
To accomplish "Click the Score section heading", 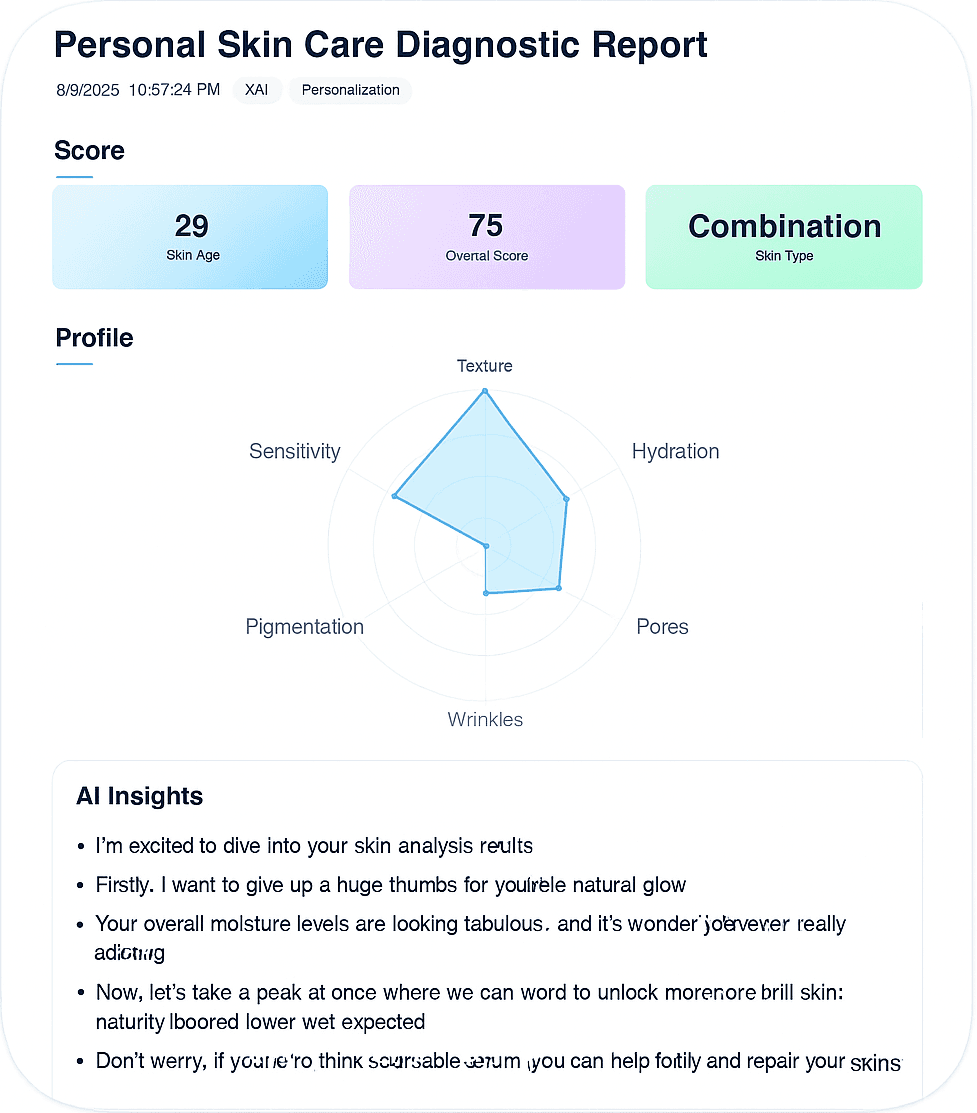I will pyautogui.click(x=89, y=150).
